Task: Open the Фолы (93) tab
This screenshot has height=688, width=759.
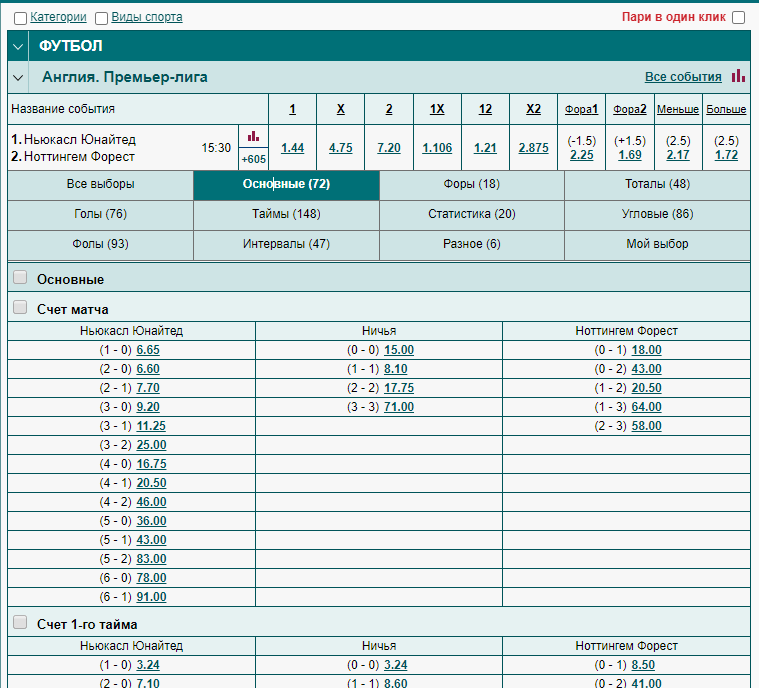Action: coord(100,244)
